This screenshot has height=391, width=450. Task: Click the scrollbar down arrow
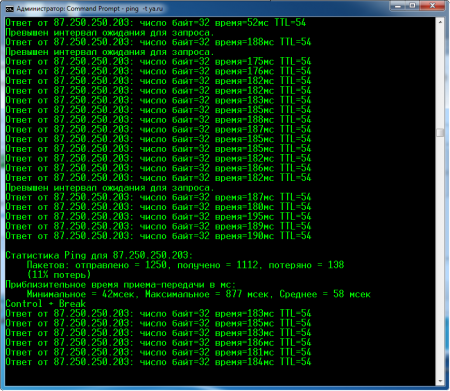pos(440,381)
